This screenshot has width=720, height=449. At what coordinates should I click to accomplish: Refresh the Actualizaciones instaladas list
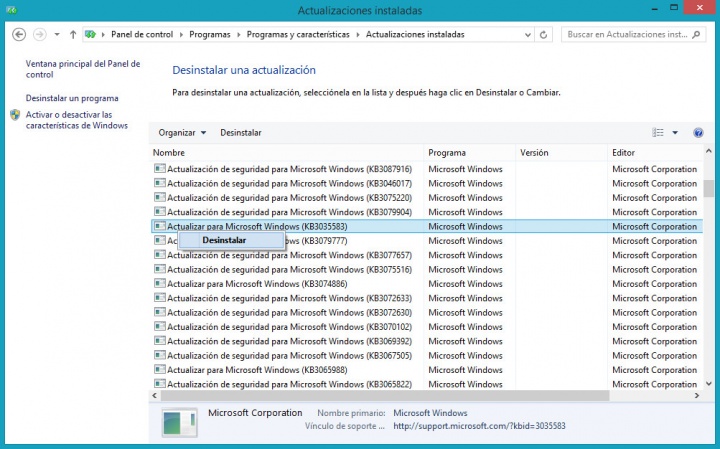coord(544,34)
